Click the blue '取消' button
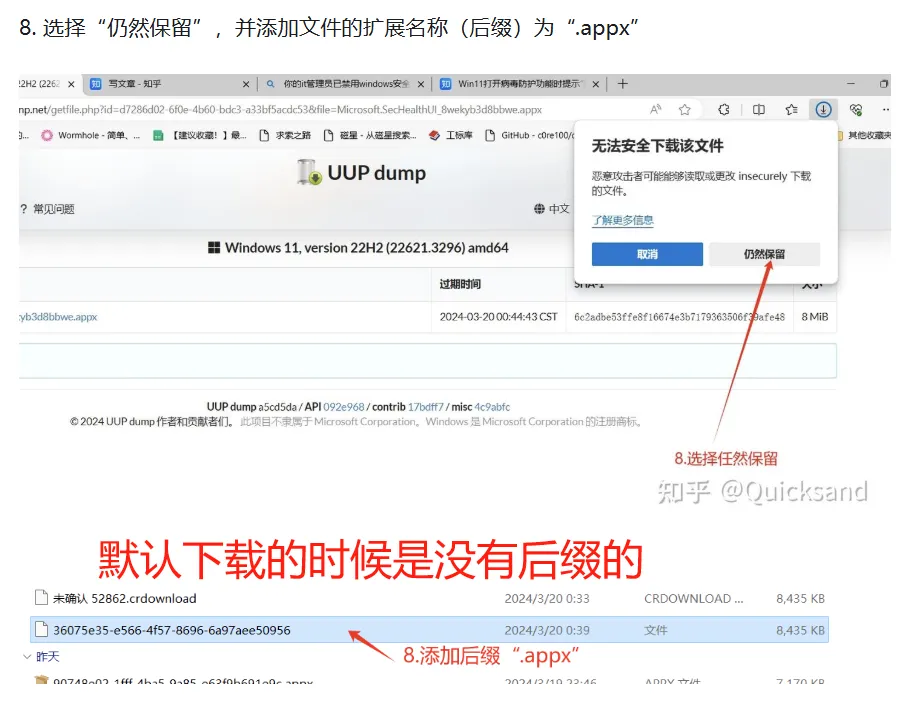 point(647,254)
